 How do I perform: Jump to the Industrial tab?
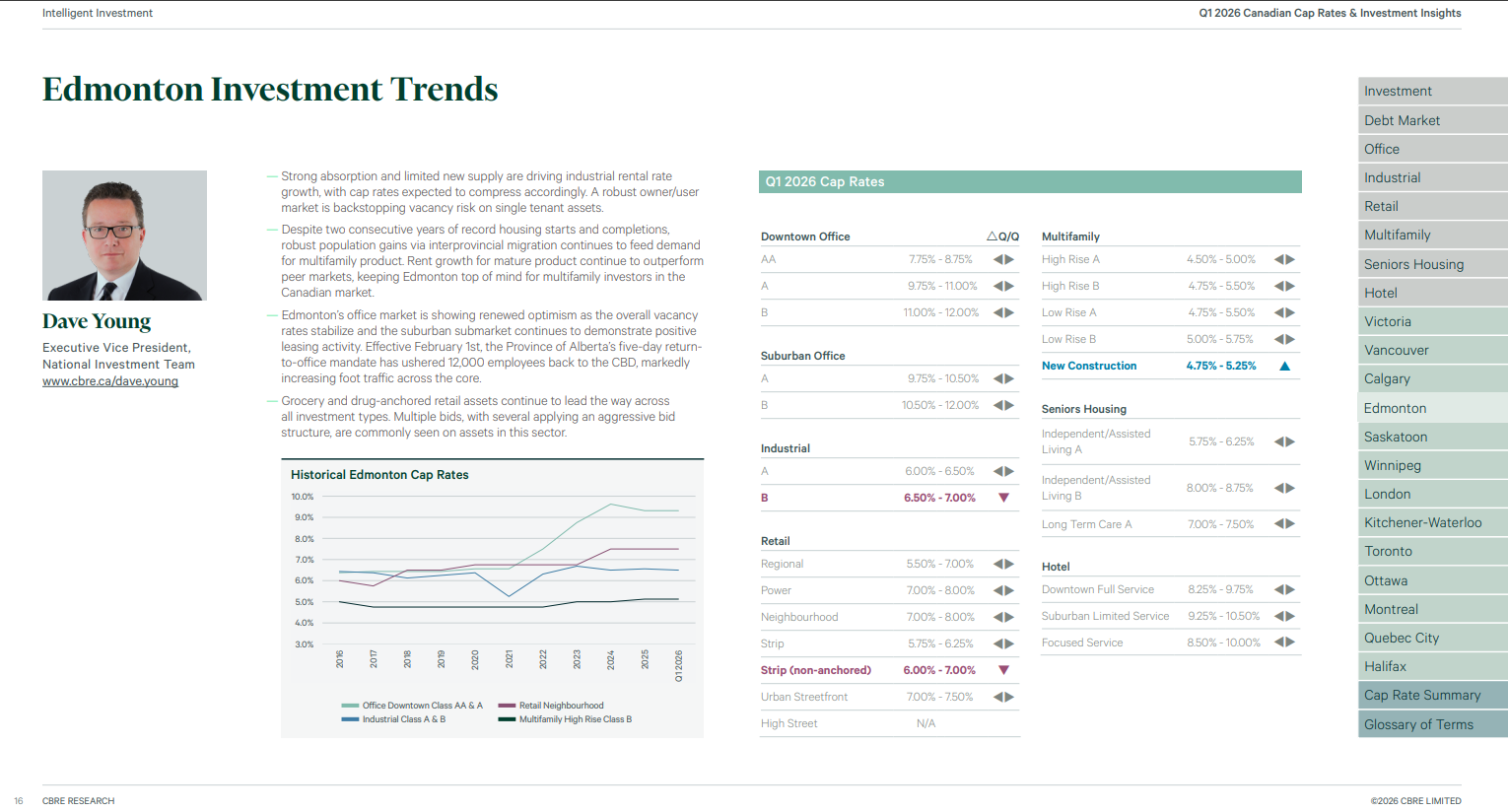click(x=1433, y=177)
